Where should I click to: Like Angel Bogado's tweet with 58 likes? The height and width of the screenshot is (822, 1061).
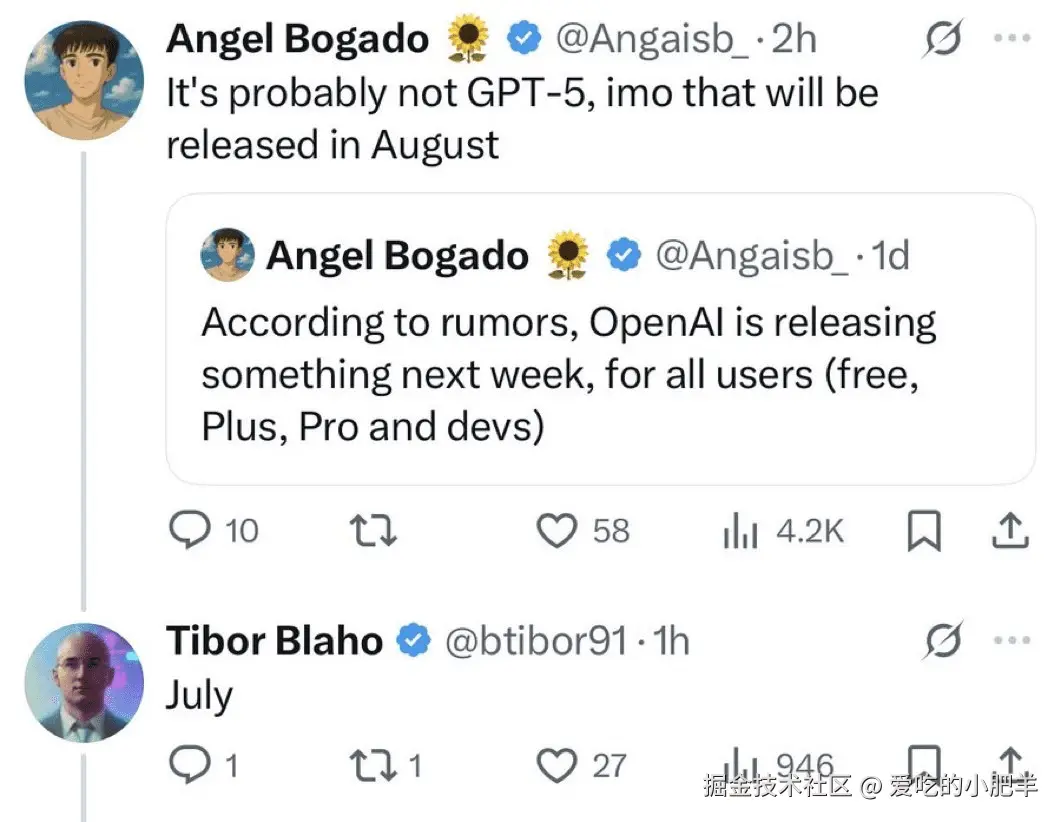pyautogui.click(x=557, y=530)
